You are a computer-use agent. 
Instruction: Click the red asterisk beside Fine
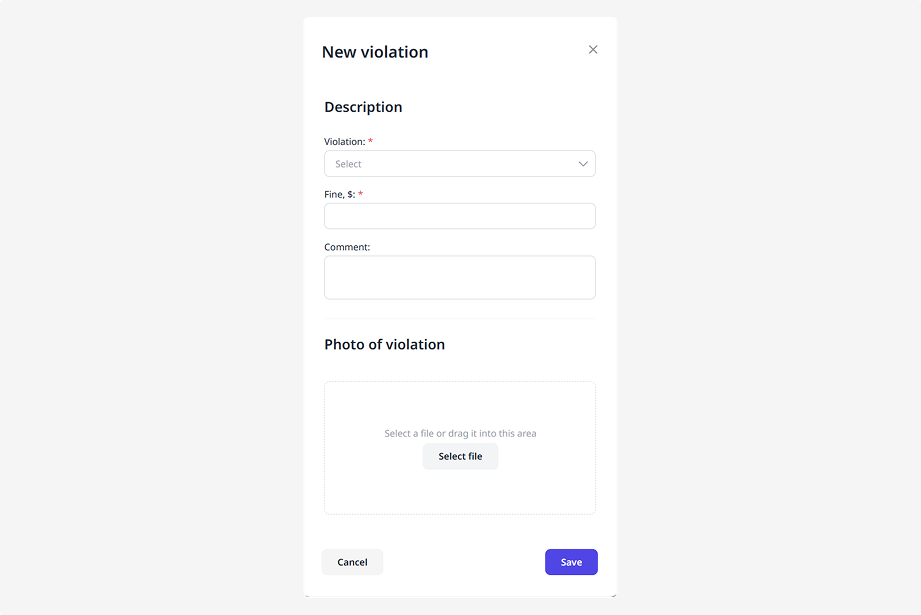tap(360, 194)
